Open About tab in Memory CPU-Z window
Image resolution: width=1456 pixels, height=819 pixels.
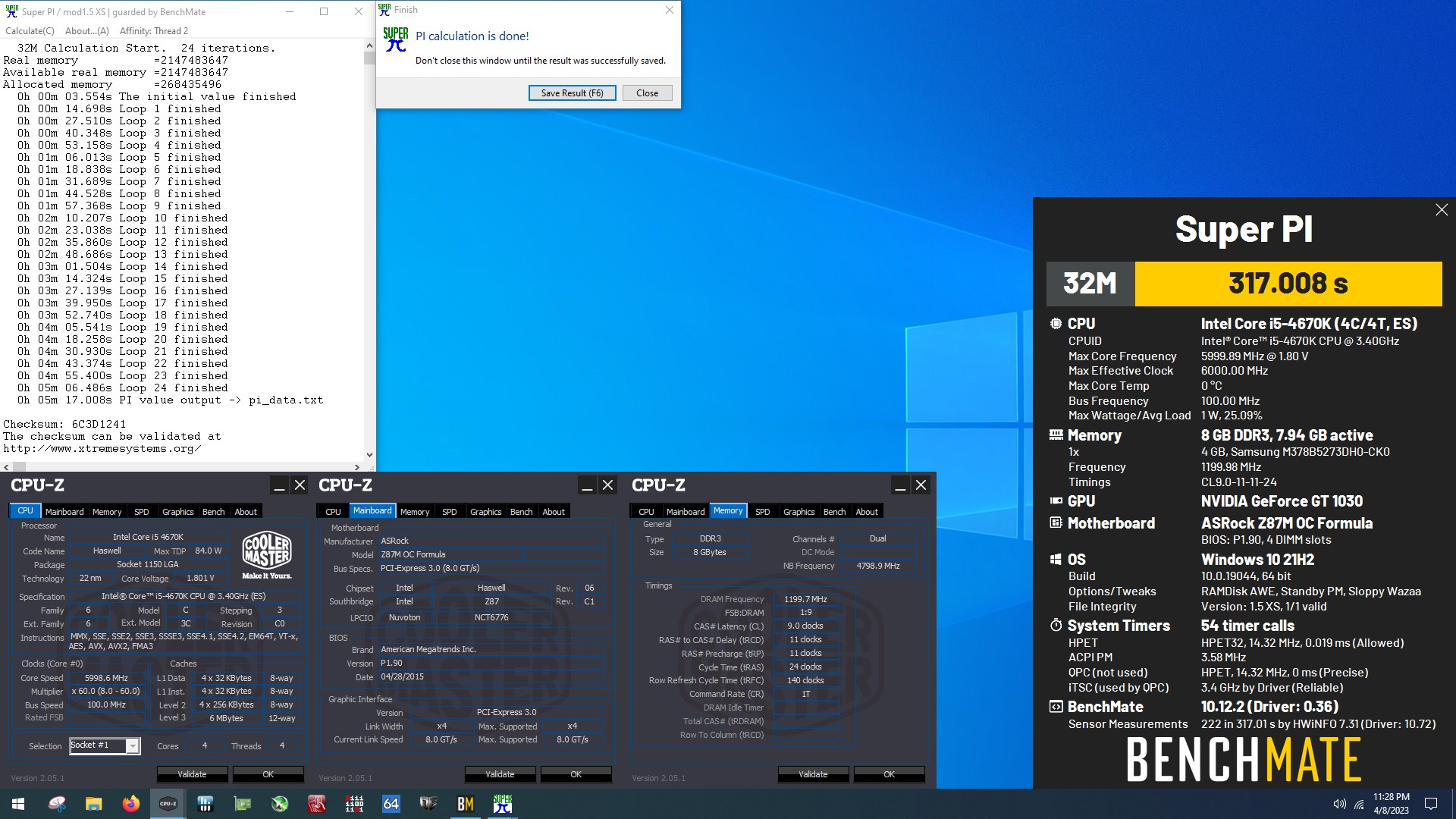(867, 512)
